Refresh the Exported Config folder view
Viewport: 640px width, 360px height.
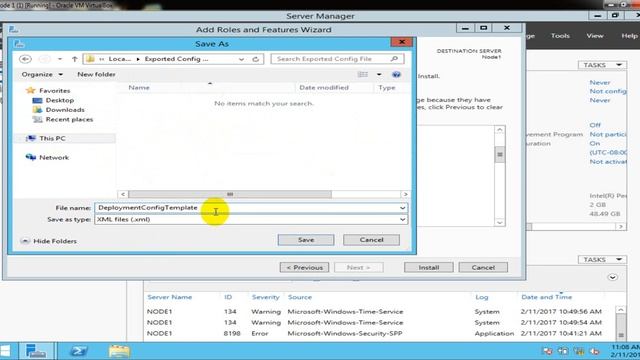[256, 59]
